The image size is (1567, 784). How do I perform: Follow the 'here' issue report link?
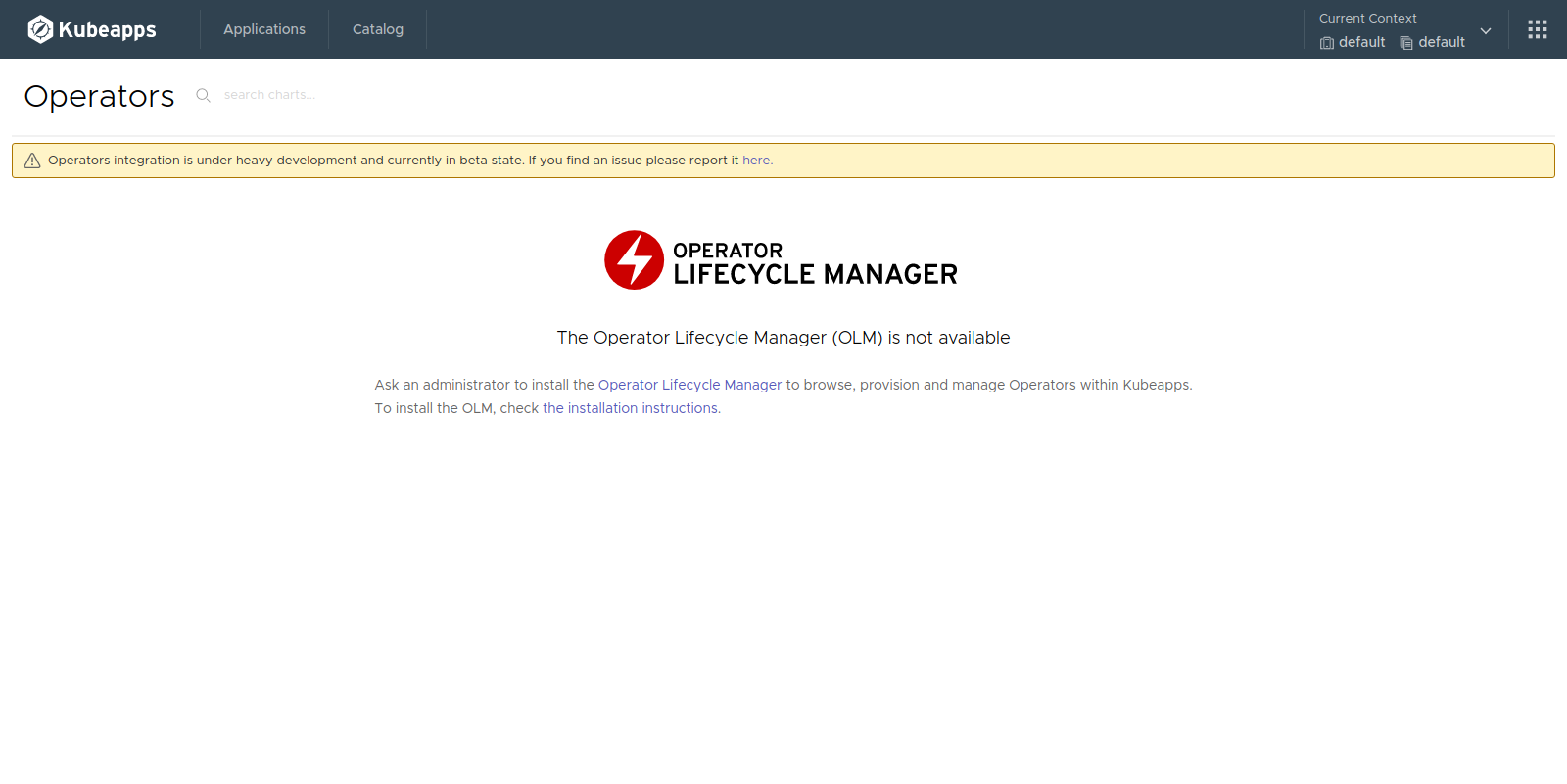(756, 161)
